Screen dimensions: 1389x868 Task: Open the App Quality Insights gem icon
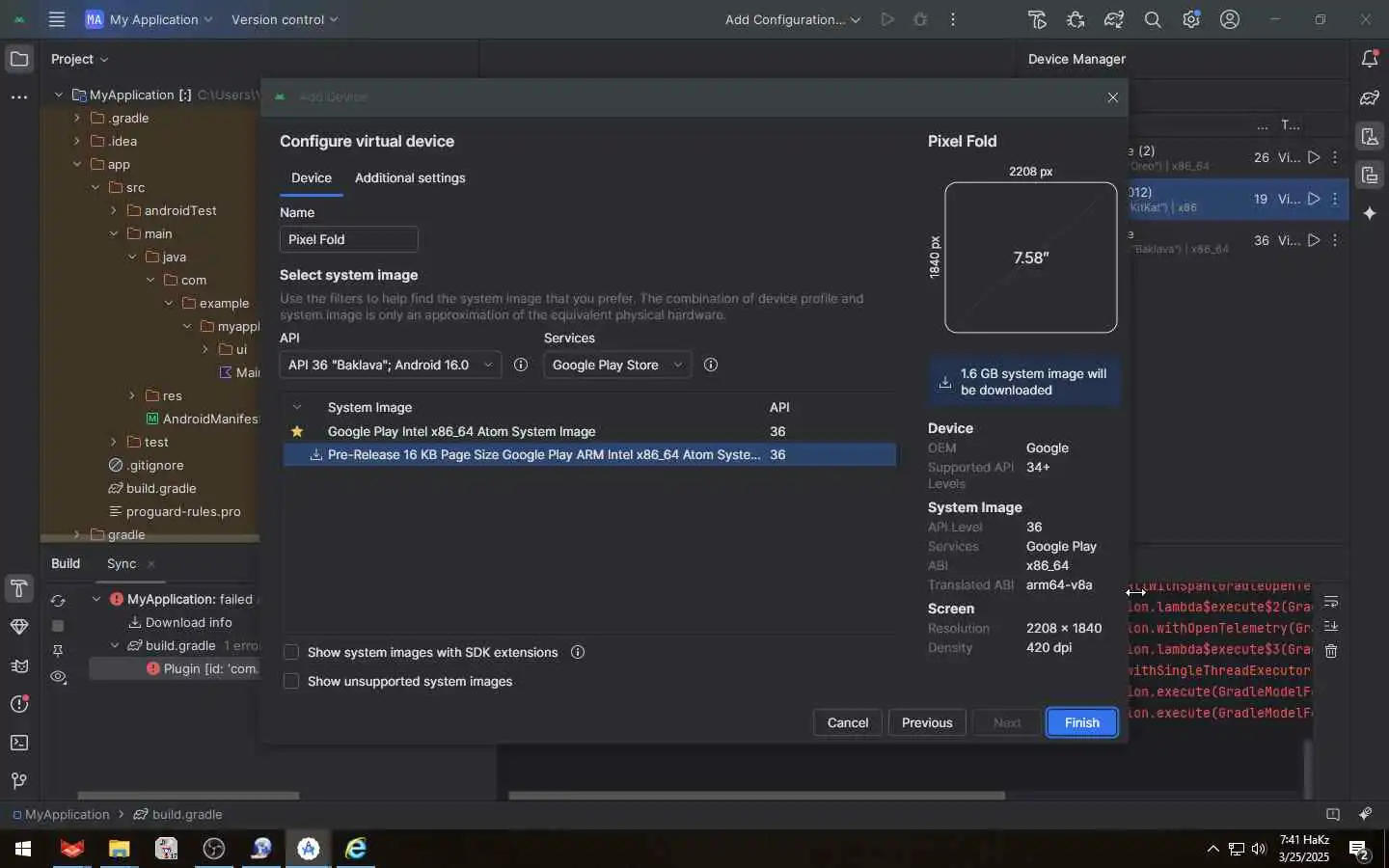click(18, 628)
